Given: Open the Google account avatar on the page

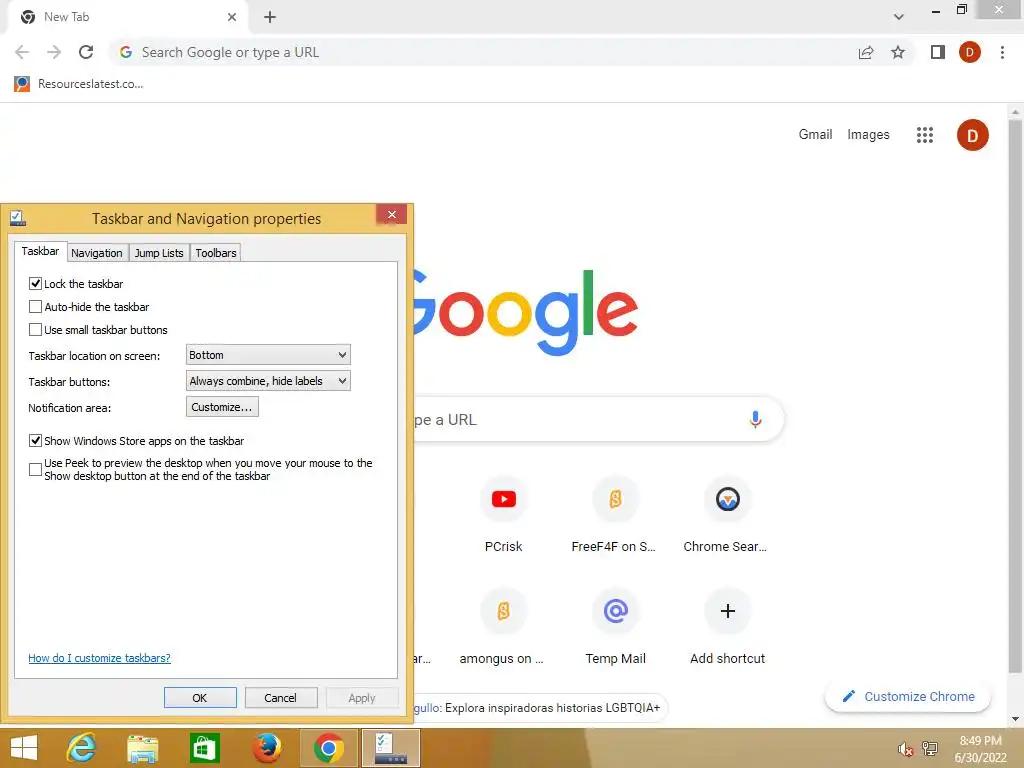Looking at the screenshot, I should click(x=972, y=135).
